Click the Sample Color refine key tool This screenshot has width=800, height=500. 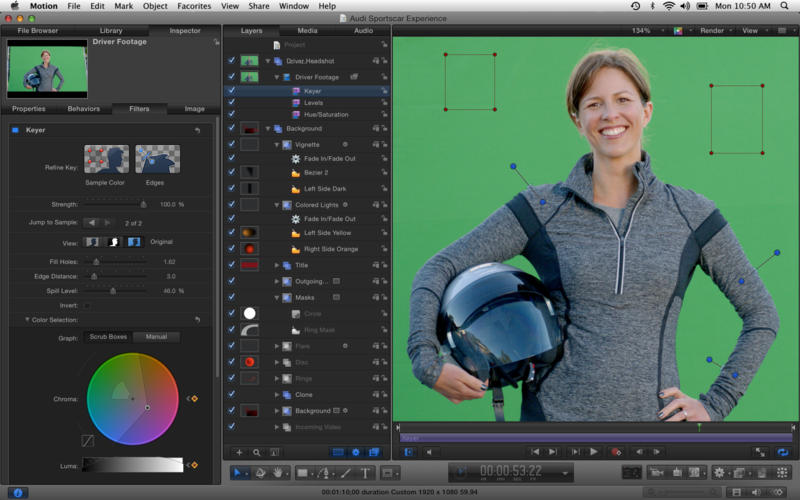click(106, 160)
